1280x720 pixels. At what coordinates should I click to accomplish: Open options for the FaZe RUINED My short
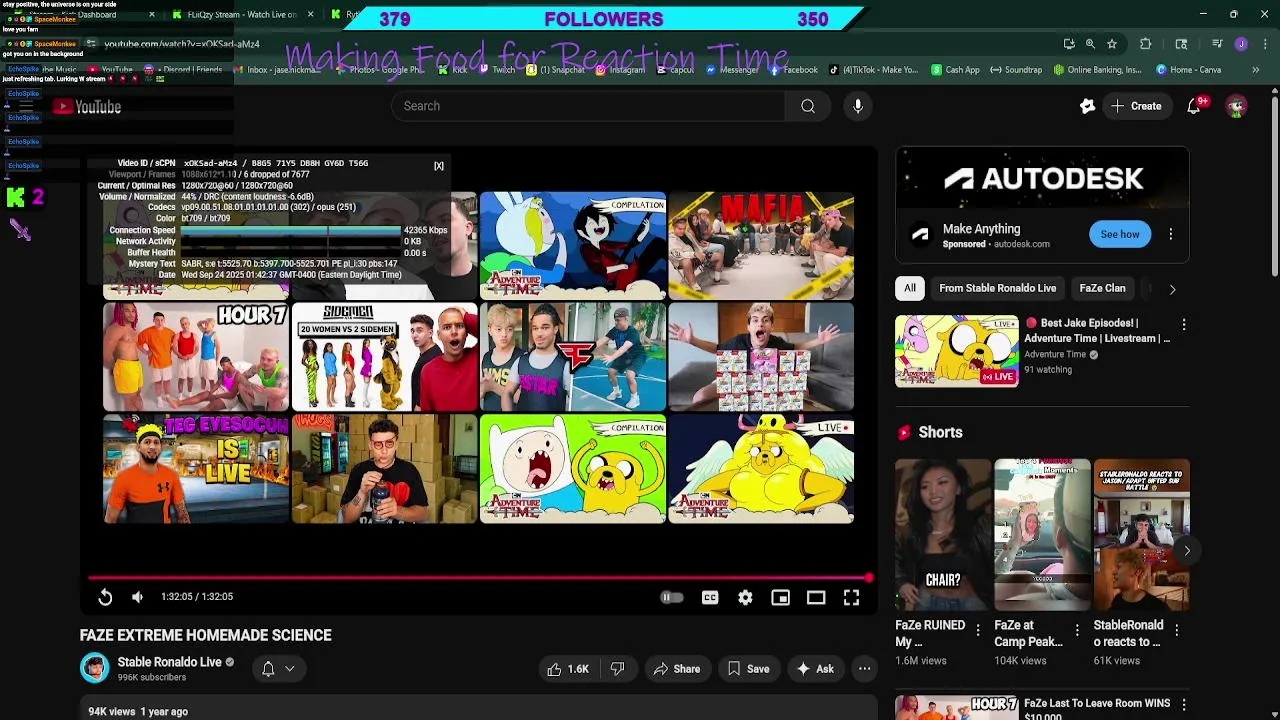[978, 630]
